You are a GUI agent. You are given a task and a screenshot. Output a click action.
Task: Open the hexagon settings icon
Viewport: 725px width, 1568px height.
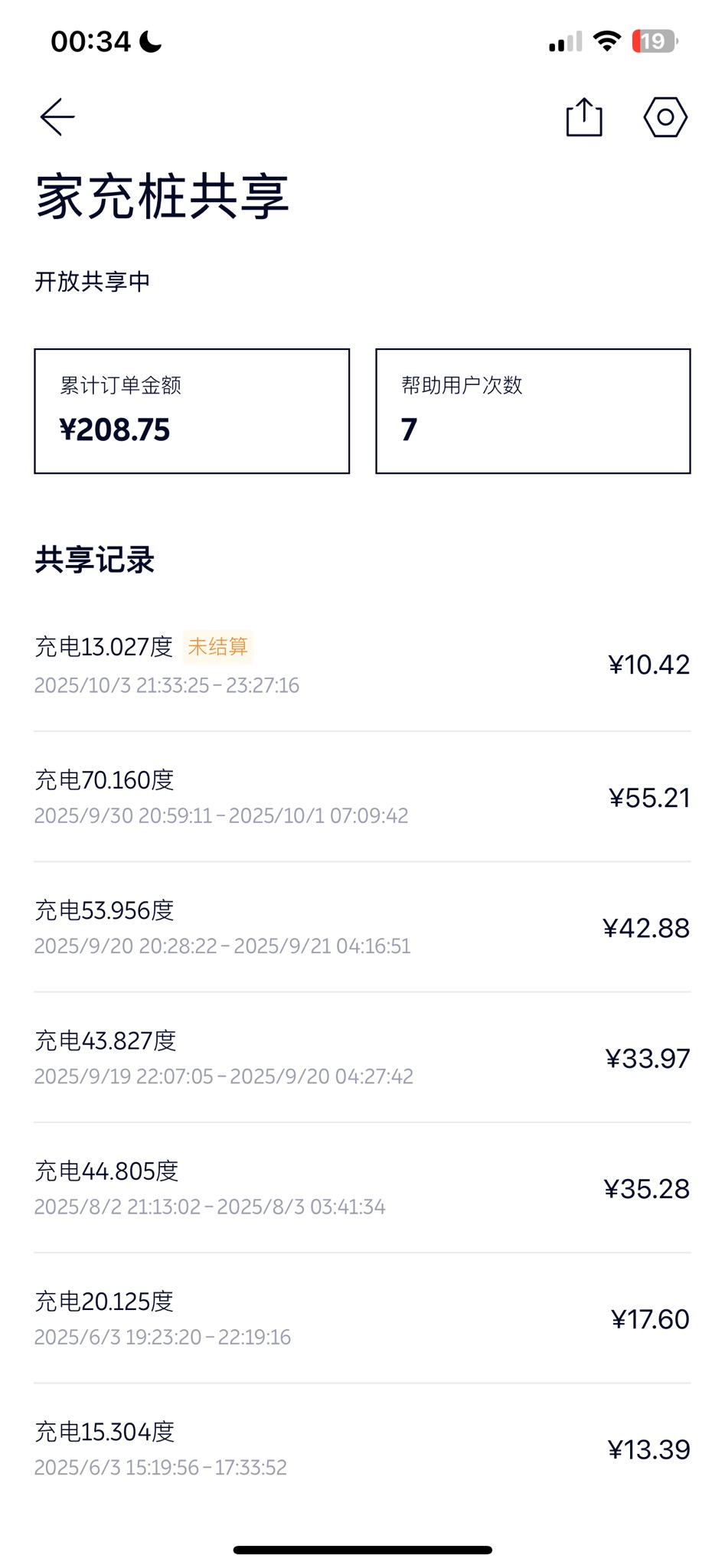665,117
